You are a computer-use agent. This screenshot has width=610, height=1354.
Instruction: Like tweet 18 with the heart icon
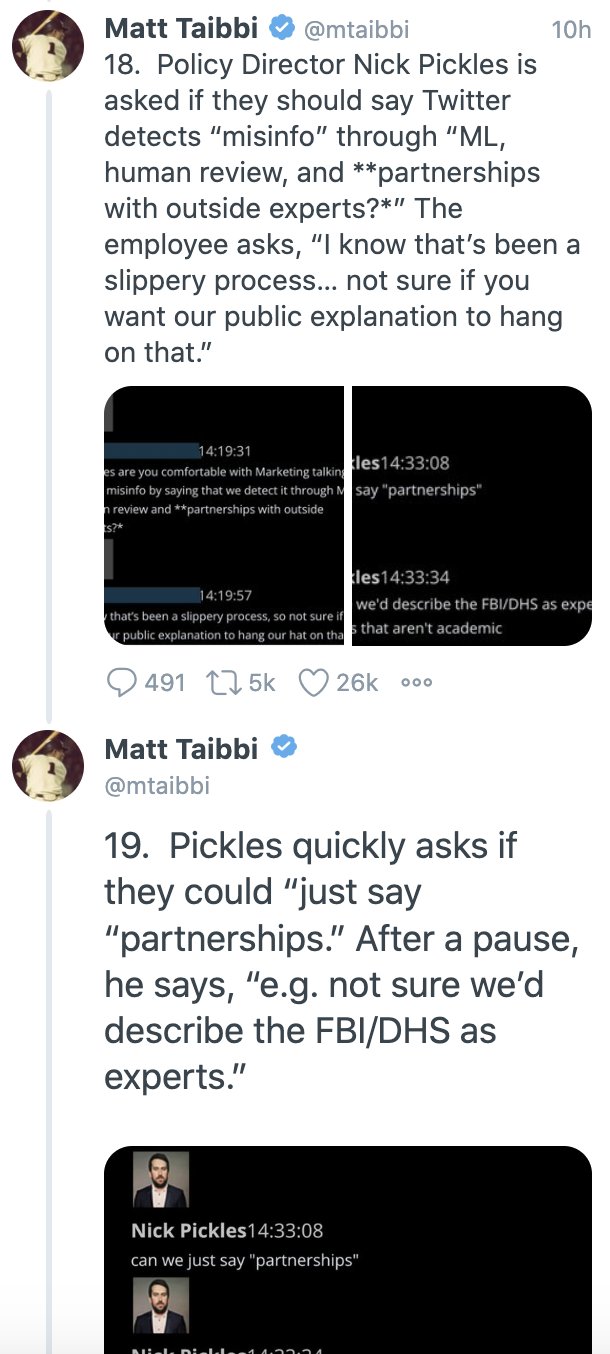[315, 682]
